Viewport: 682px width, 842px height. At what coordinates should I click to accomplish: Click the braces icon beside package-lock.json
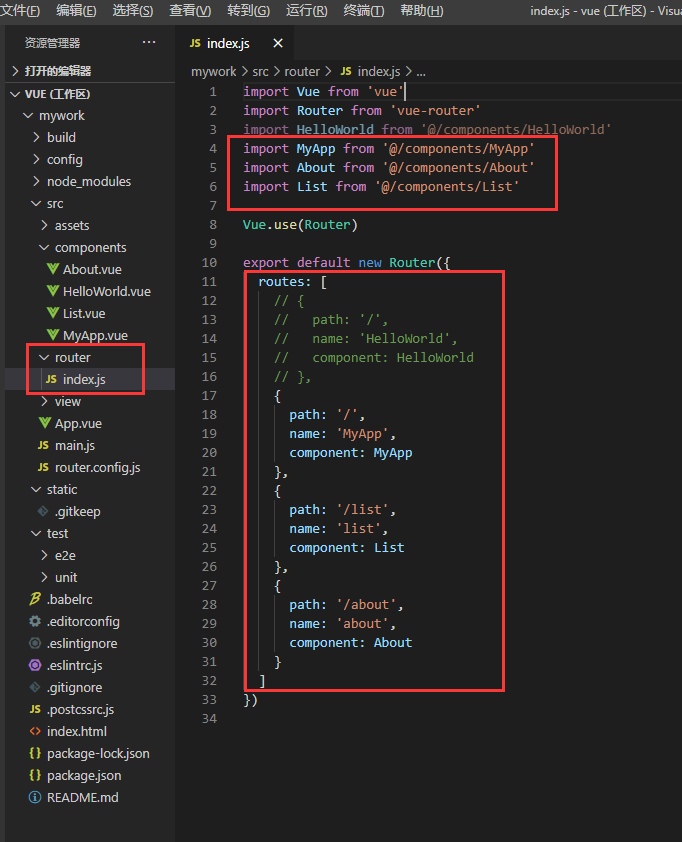point(35,753)
